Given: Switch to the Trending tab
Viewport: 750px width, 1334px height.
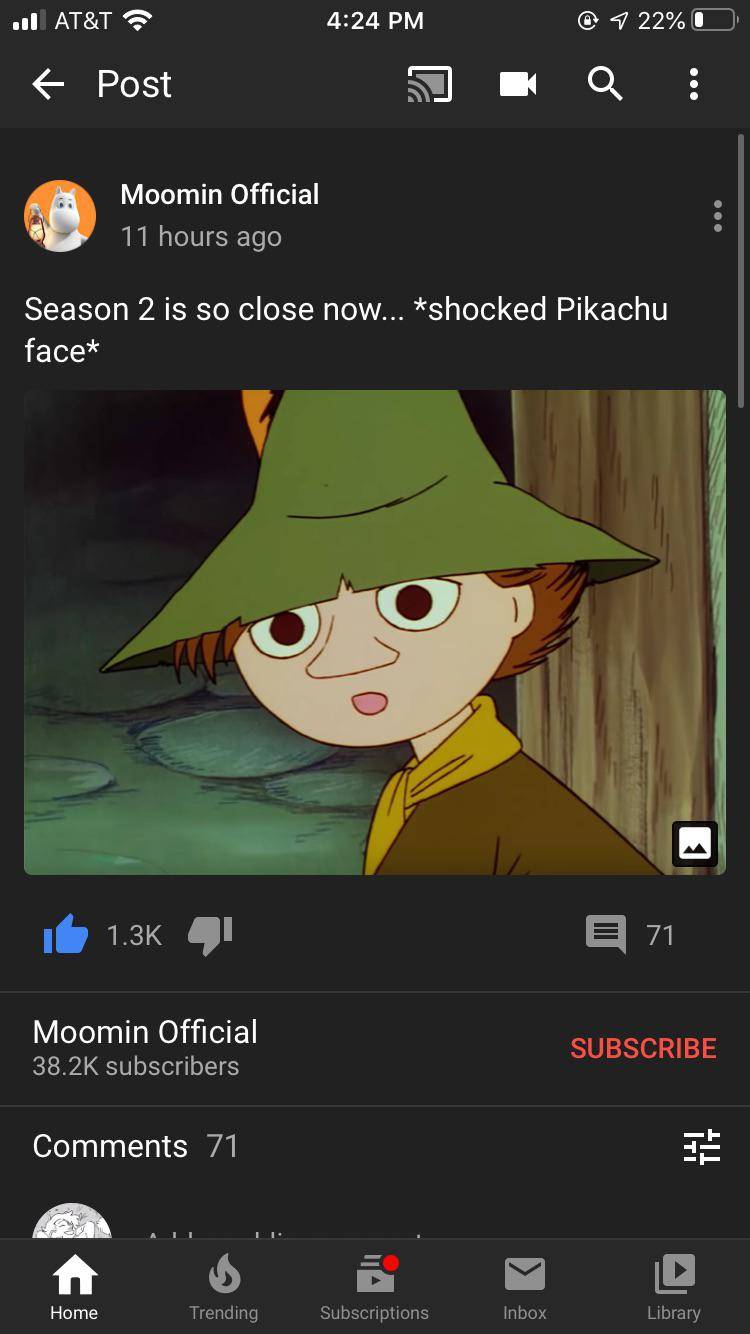Looking at the screenshot, I should coord(224,1288).
